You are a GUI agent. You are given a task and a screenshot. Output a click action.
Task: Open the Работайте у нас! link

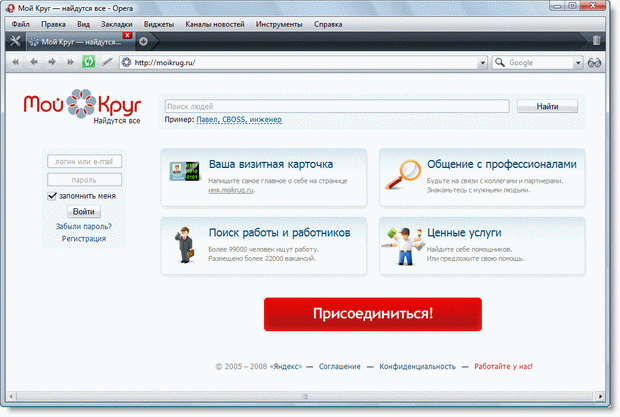[503, 366]
